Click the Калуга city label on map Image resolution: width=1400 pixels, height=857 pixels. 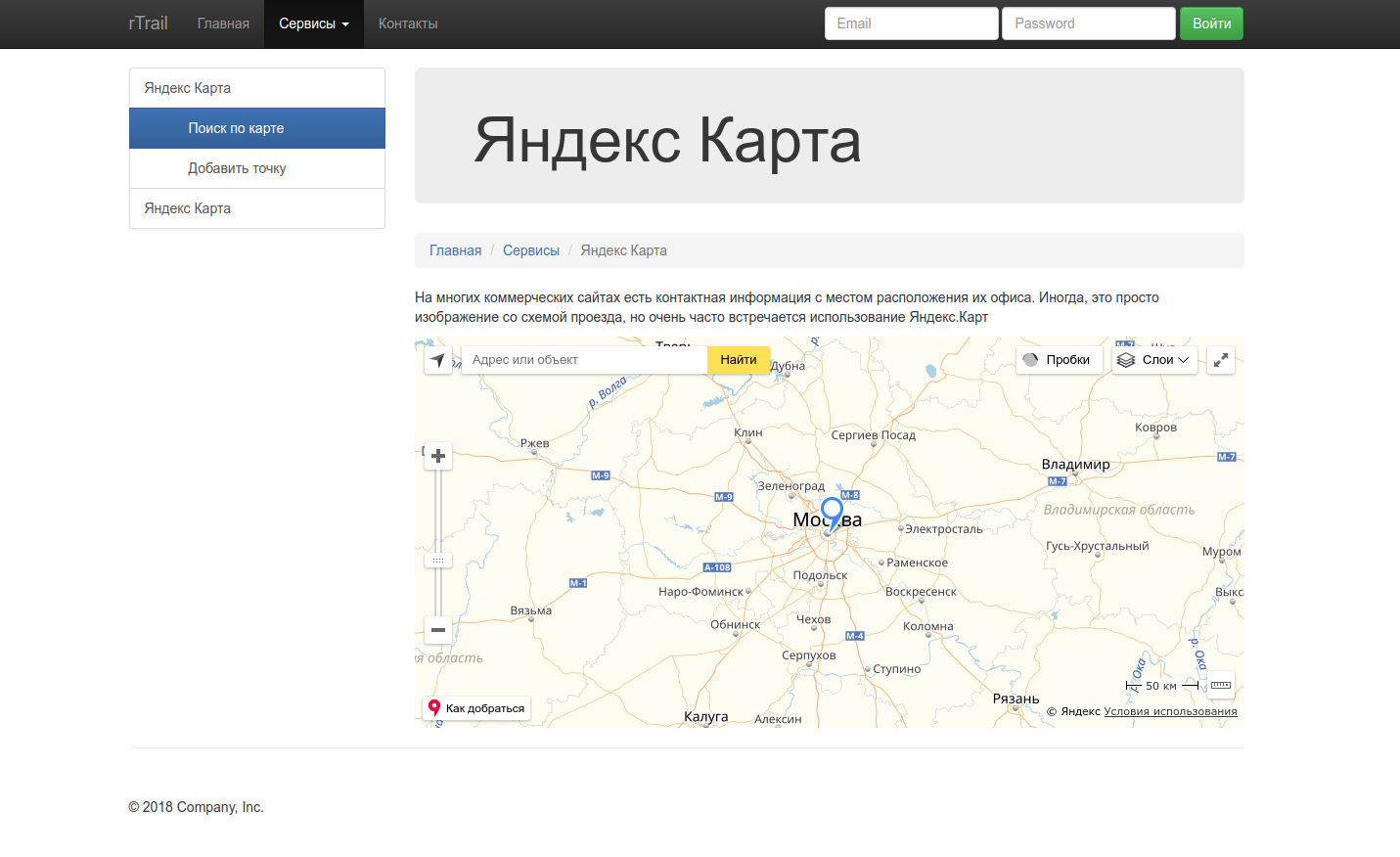tap(706, 716)
